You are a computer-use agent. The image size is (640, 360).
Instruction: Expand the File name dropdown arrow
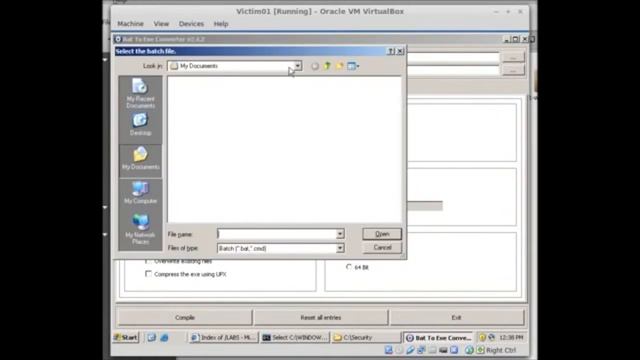point(340,234)
